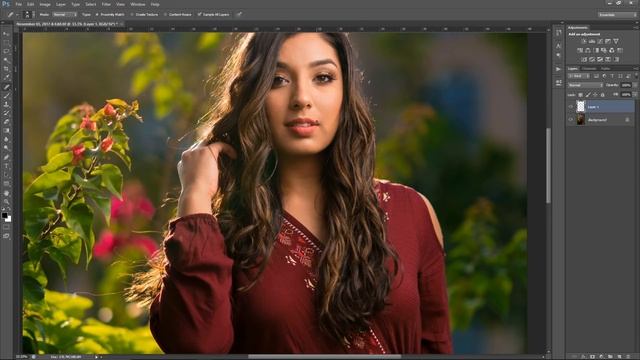The image size is (640, 360).
Task: Select the Move tool
Action: click(6, 33)
